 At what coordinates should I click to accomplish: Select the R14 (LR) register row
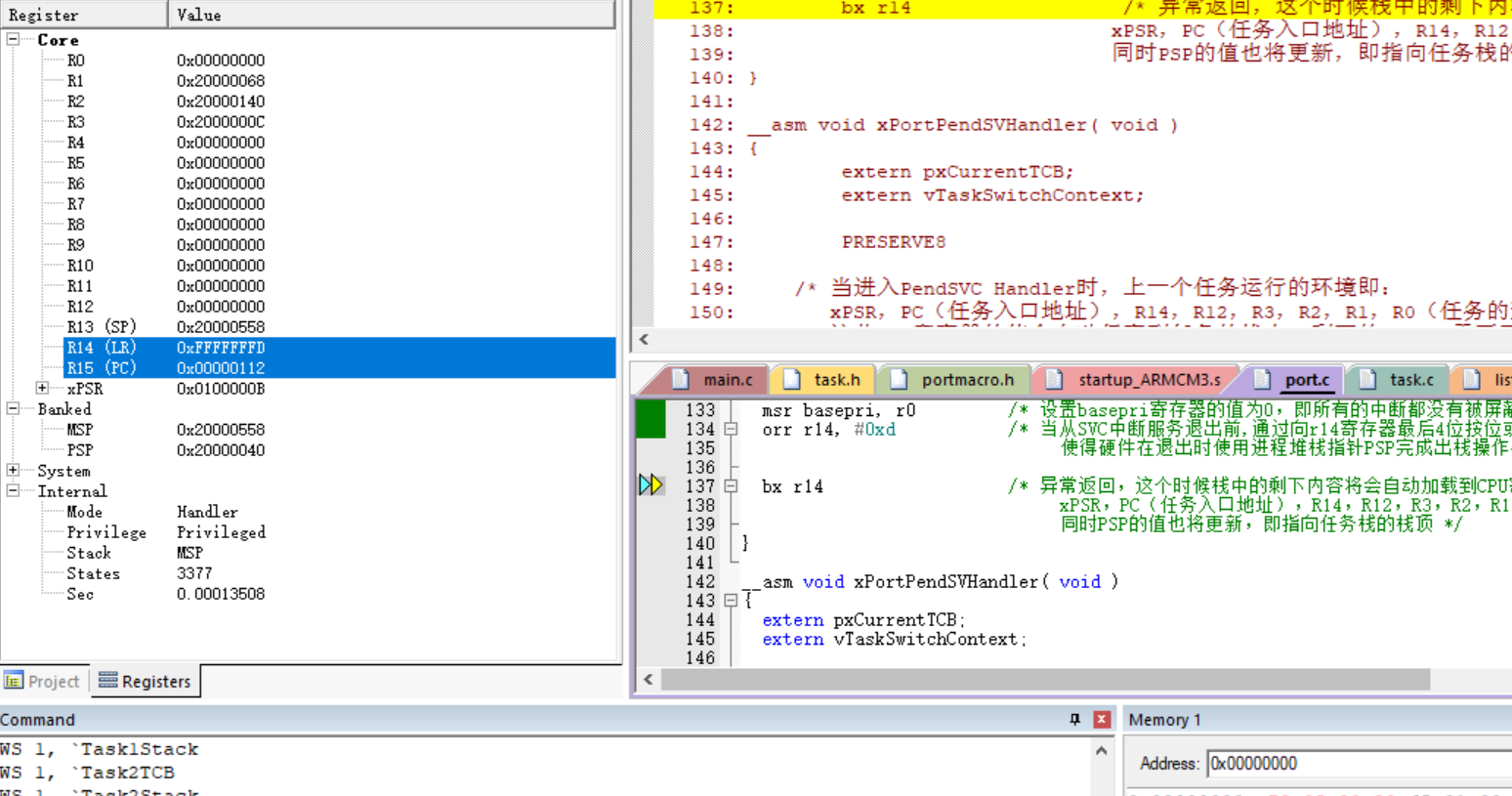tap(339, 348)
